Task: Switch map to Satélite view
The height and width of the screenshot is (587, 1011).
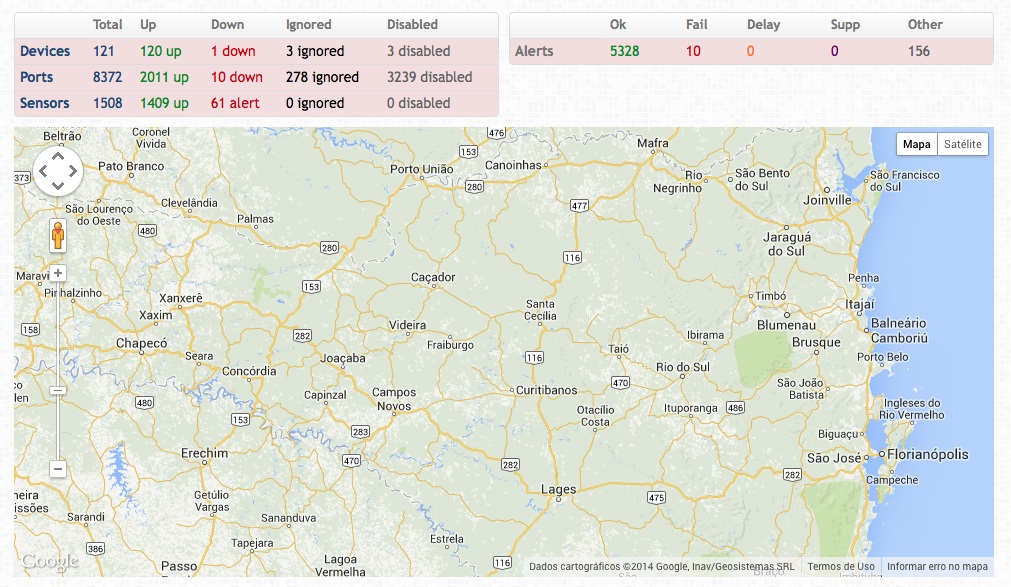Action: point(962,144)
